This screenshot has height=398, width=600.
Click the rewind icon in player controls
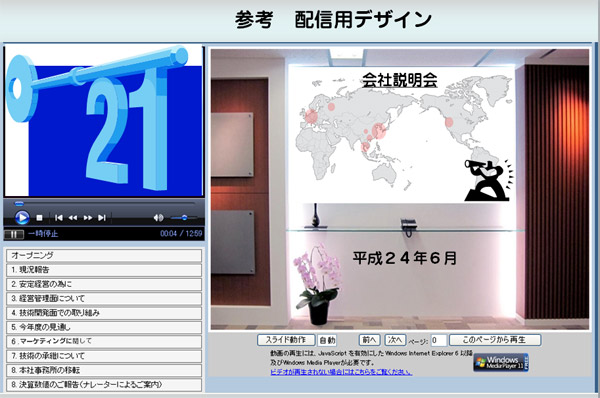click(73, 218)
